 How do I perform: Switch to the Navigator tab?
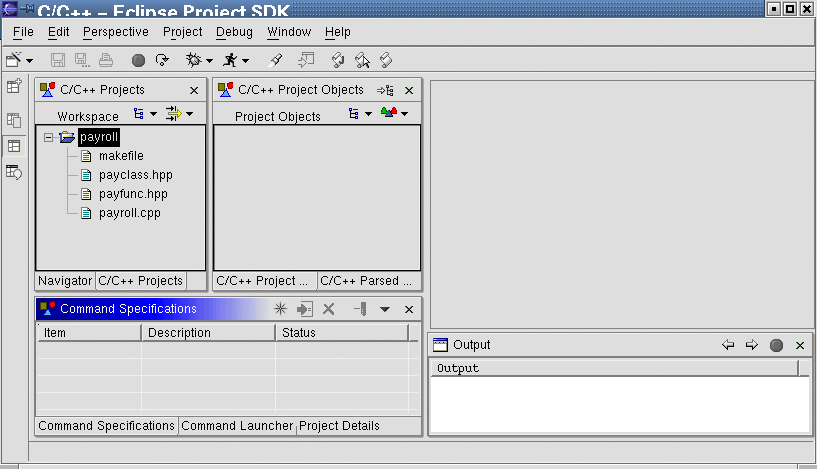coord(65,281)
